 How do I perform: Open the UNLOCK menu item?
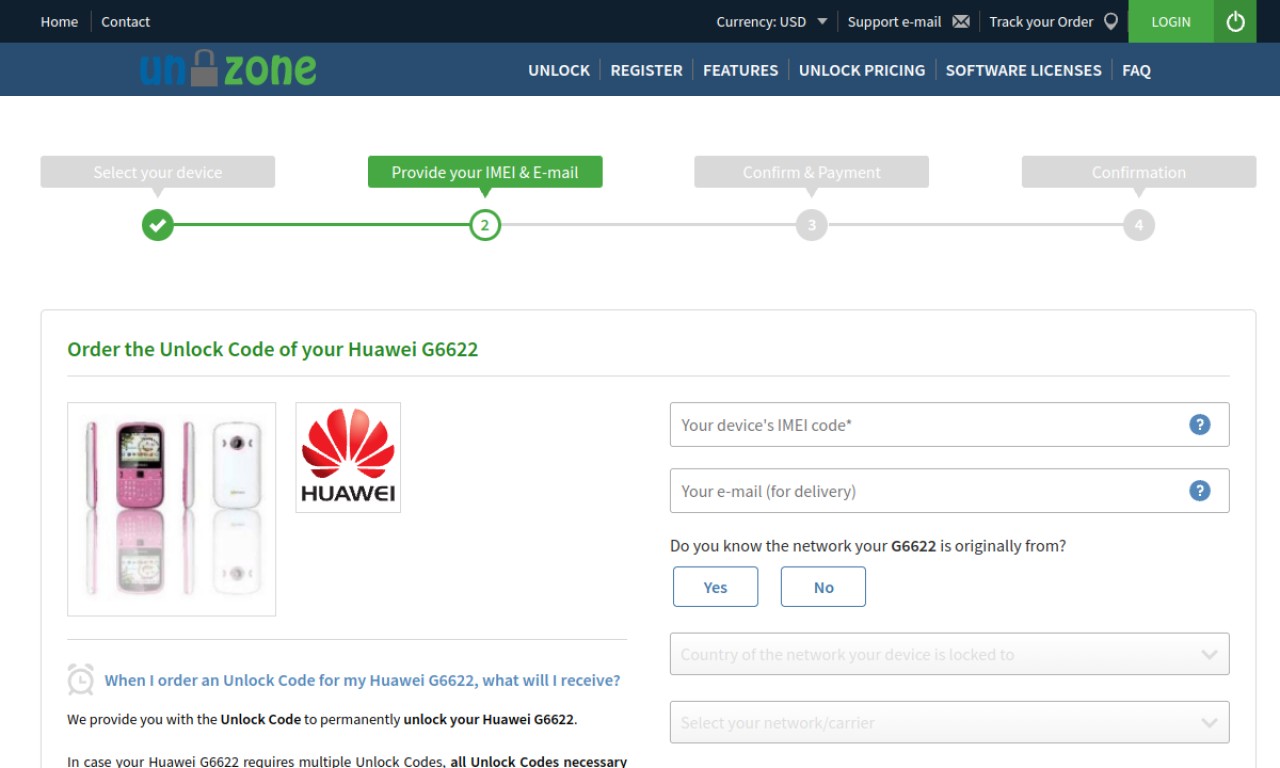pyautogui.click(x=559, y=70)
